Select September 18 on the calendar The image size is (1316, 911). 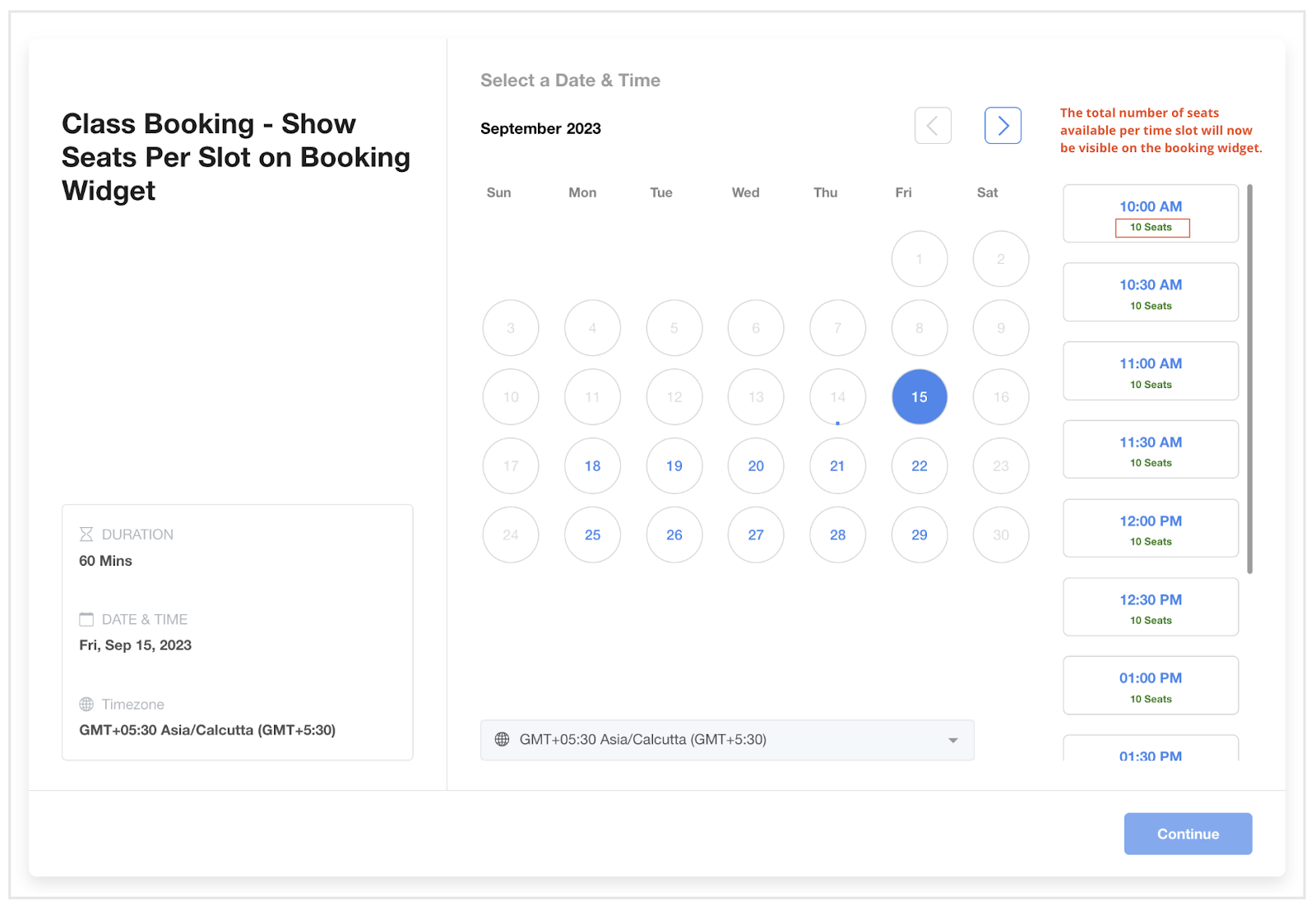click(x=592, y=465)
